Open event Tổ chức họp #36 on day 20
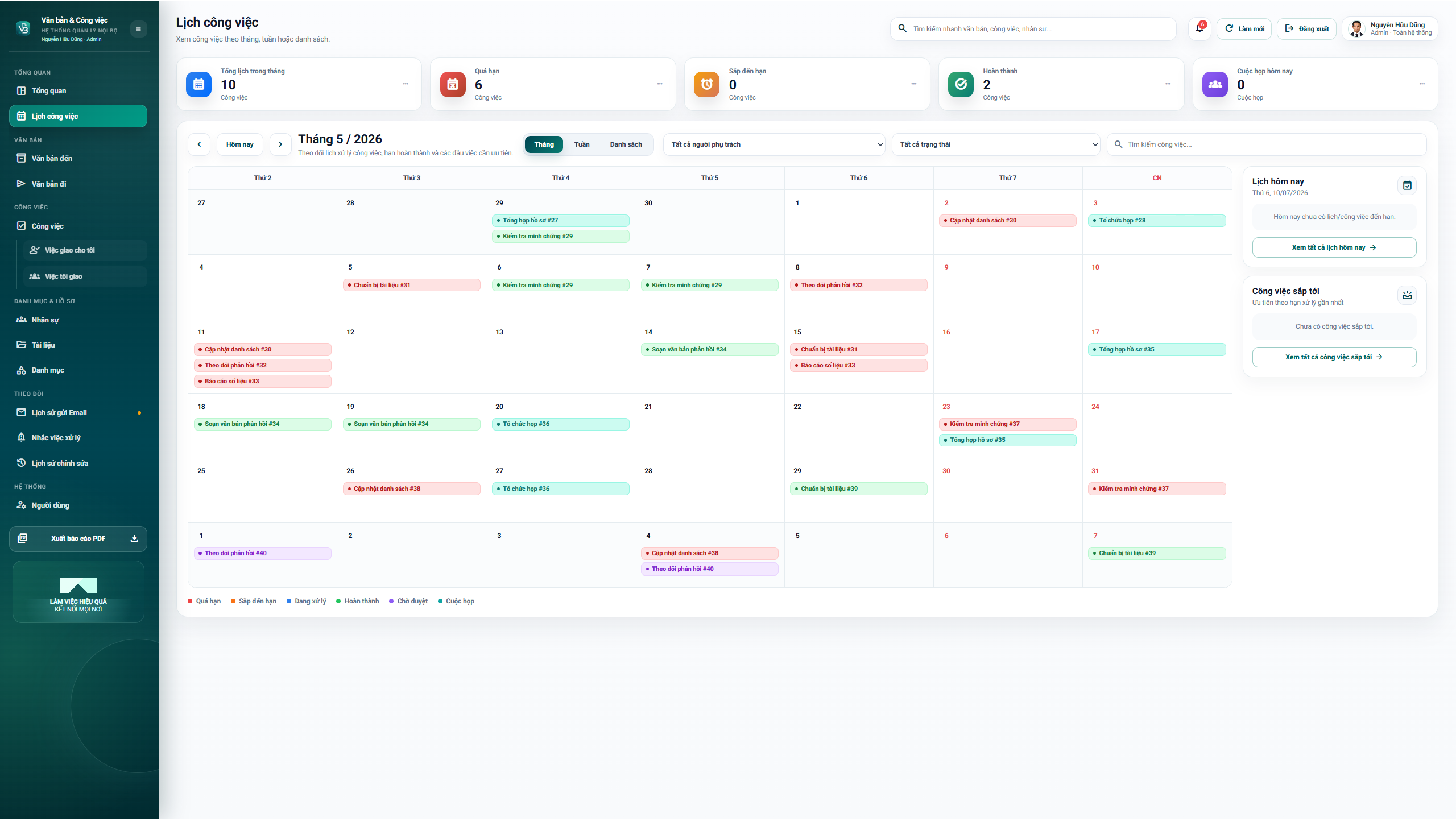The width and height of the screenshot is (1456, 819). coord(560,424)
